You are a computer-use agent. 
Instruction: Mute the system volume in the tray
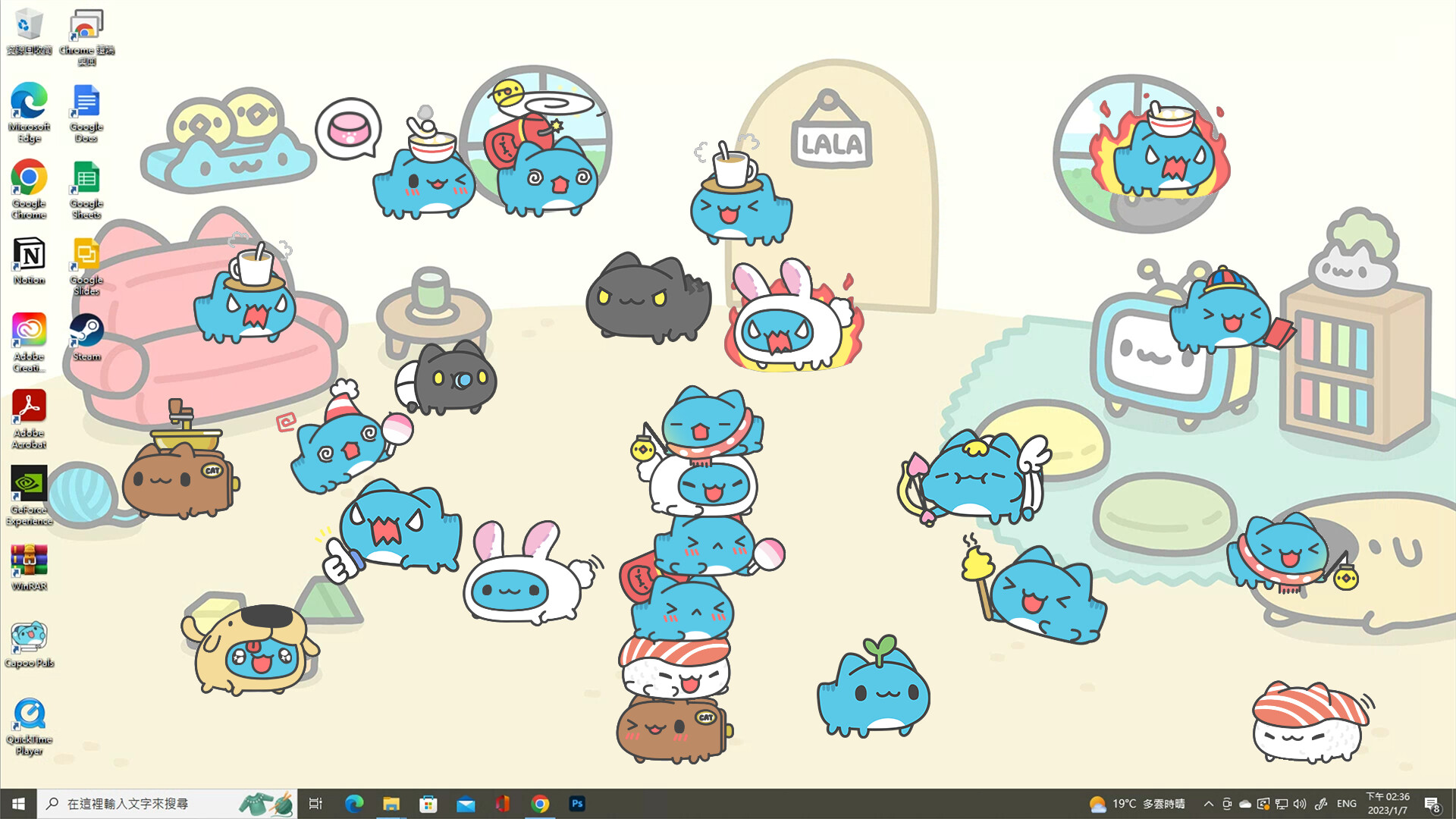1301,803
